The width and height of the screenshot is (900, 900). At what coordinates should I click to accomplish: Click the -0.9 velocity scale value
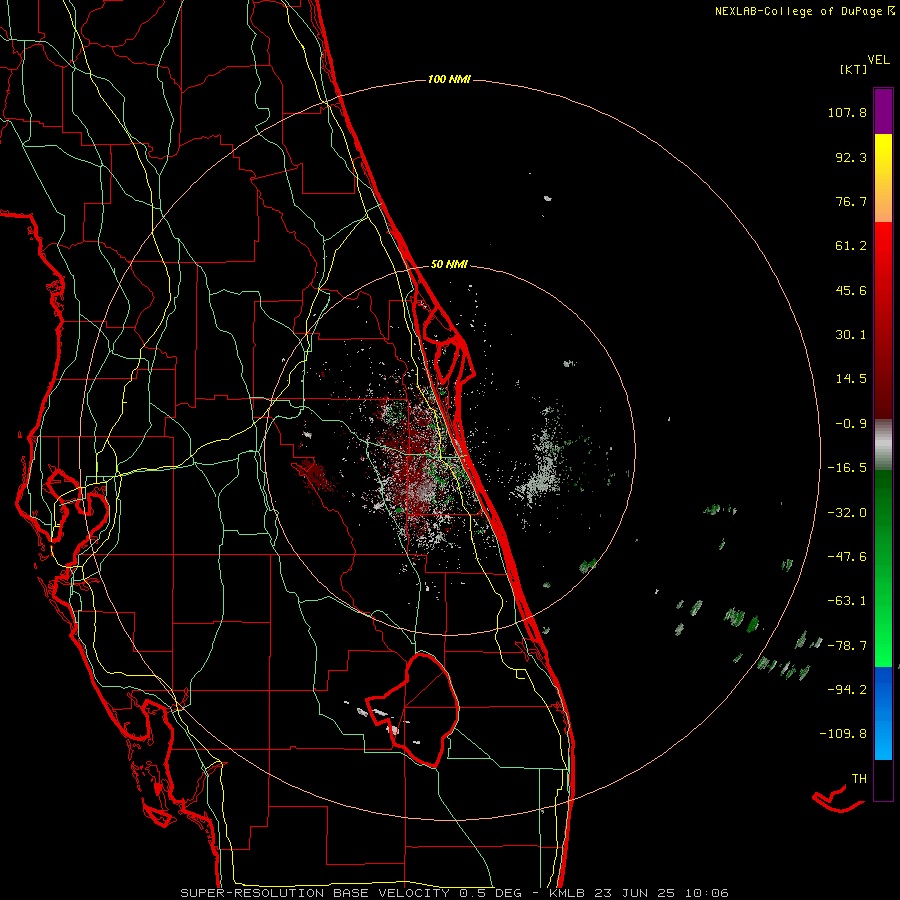851,424
